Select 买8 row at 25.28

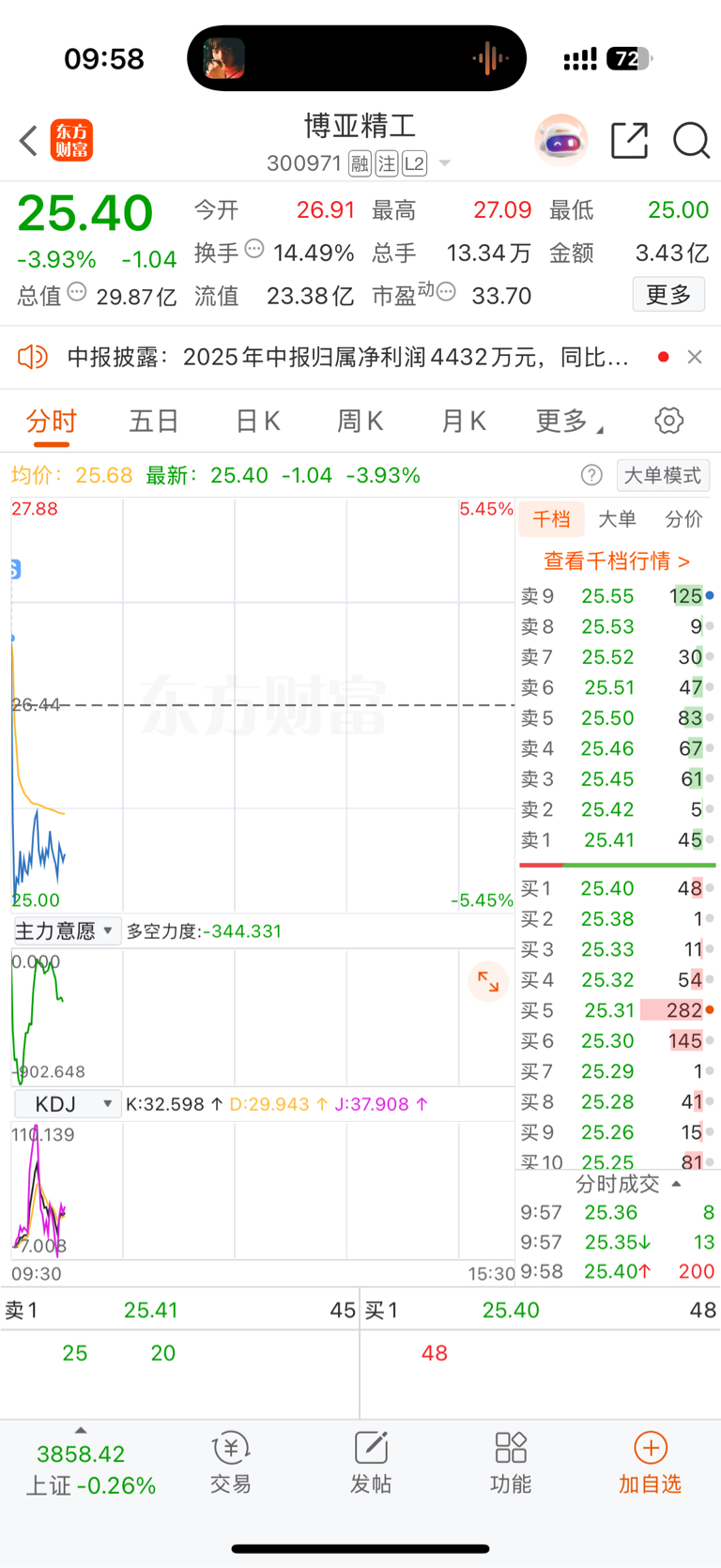pos(617,1102)
